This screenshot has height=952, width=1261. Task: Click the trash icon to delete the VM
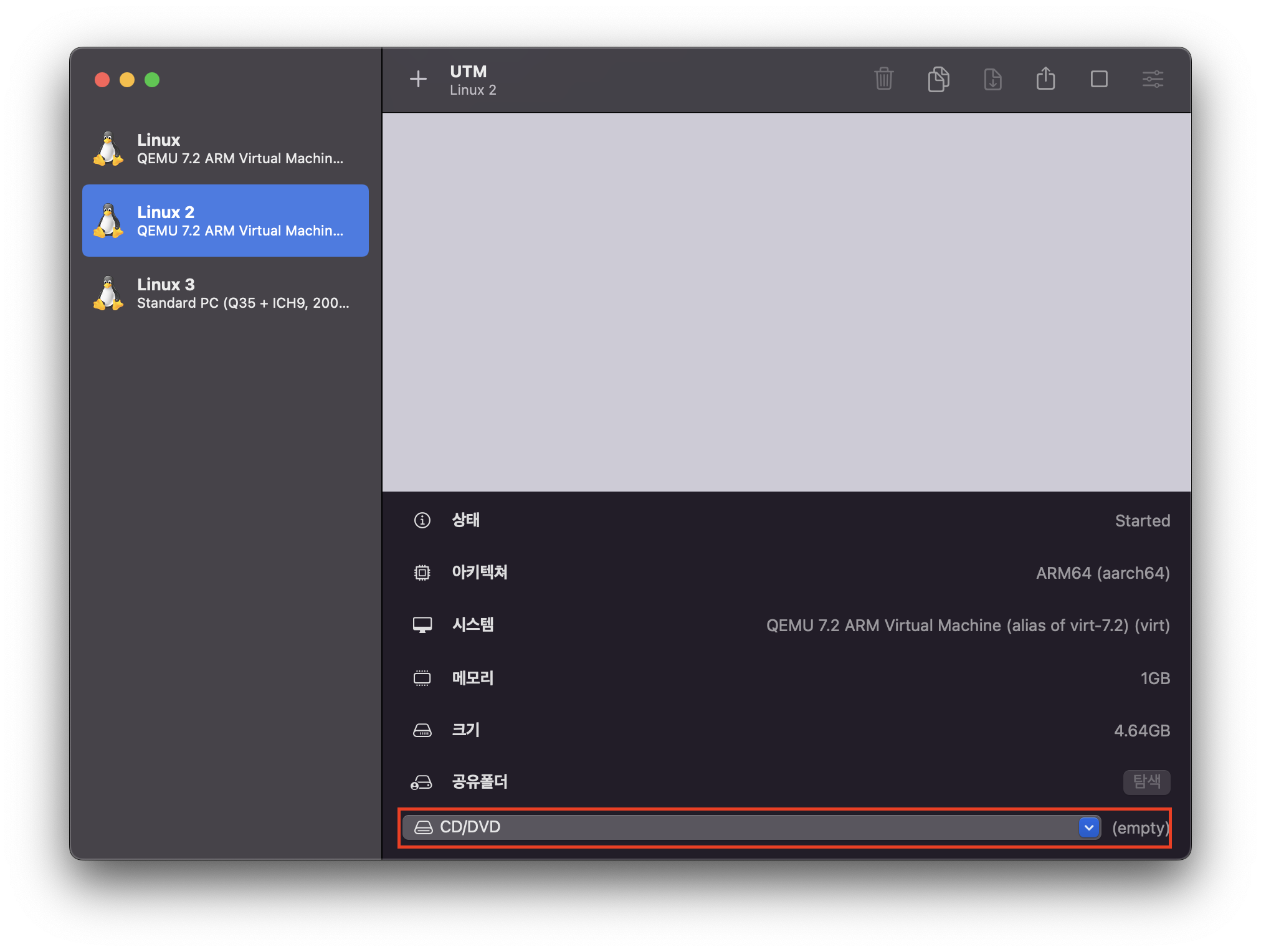883,79
